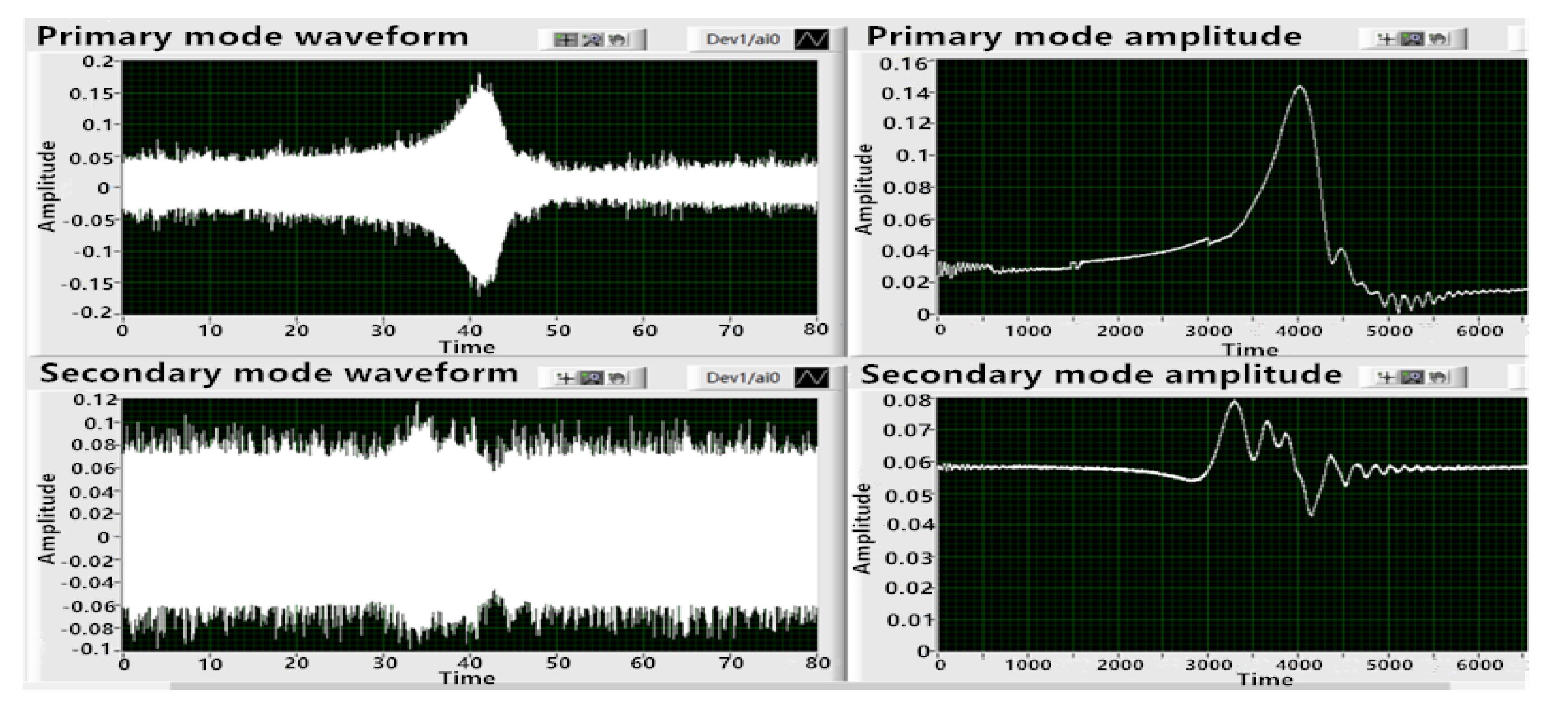Click the Secondary mode amplitude title
The width and height of the screenshot is (1568, 714).
1101,375
